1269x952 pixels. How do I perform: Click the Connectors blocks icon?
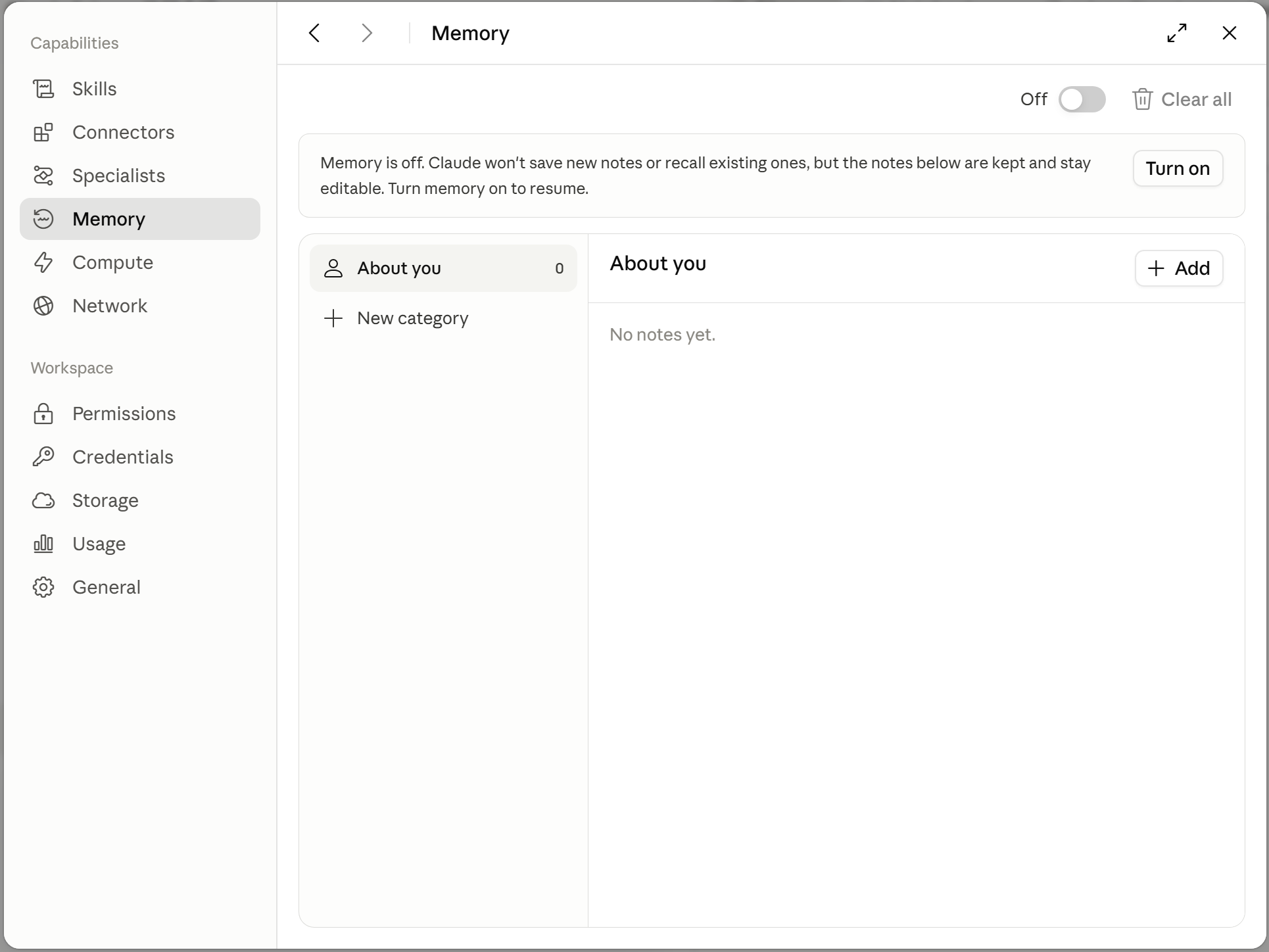pyautogui.click(x=43, y=132)
